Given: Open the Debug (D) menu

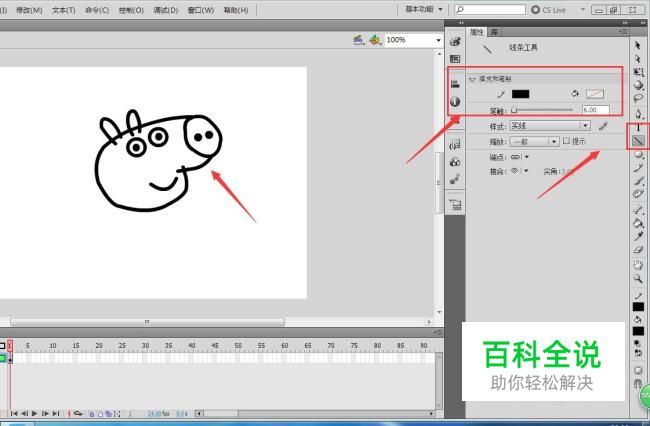Looking at the screenshot, I should click(166, 10).
